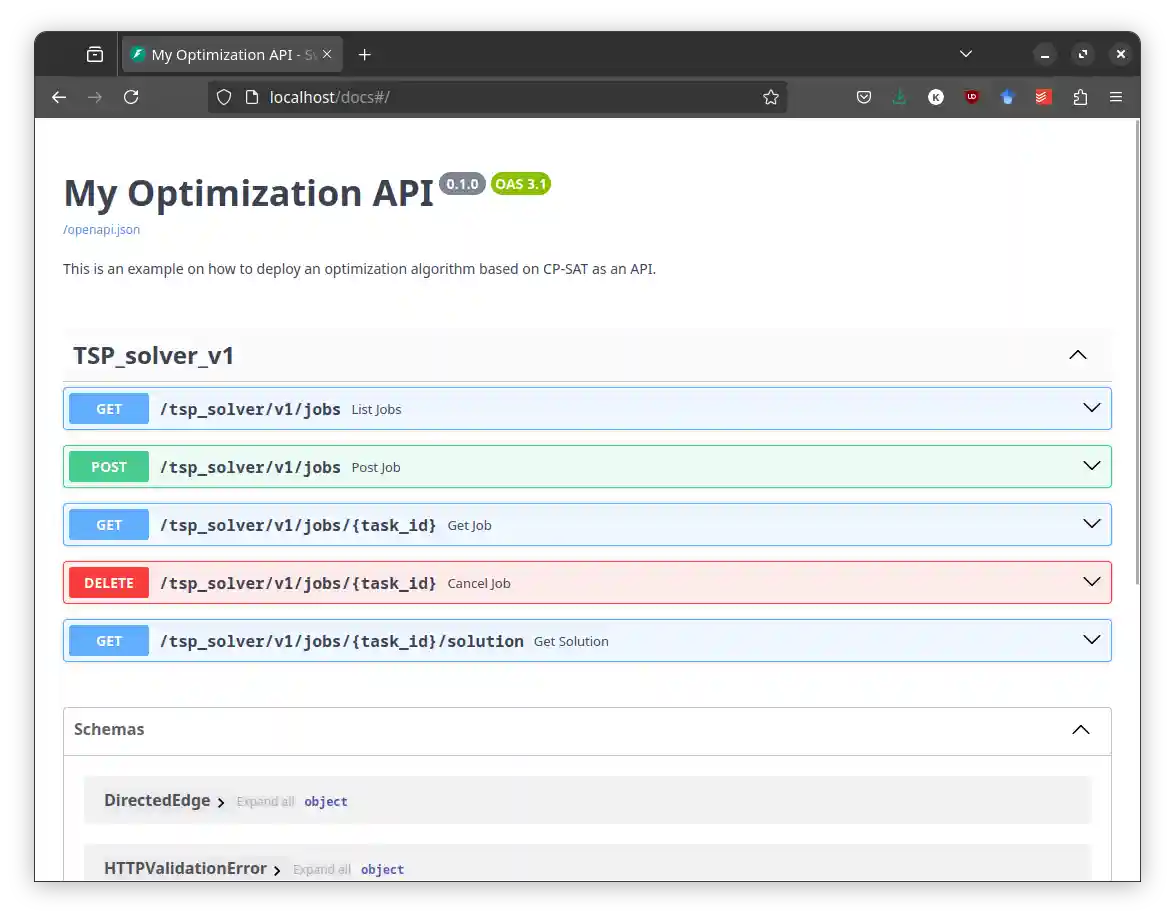
Task: Click Expand all for HTTPValidationError
Action: tap(321, 869)
